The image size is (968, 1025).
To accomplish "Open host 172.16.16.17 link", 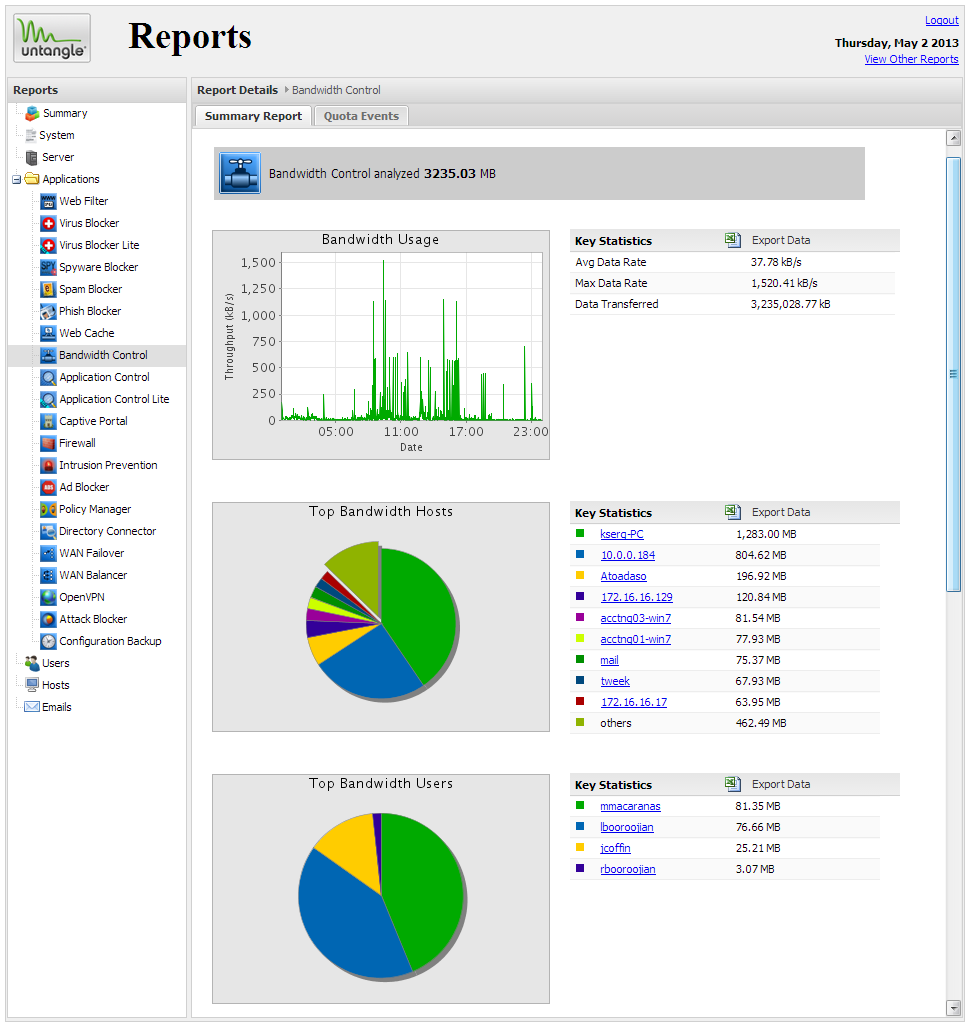I will (x=633, y=702).
